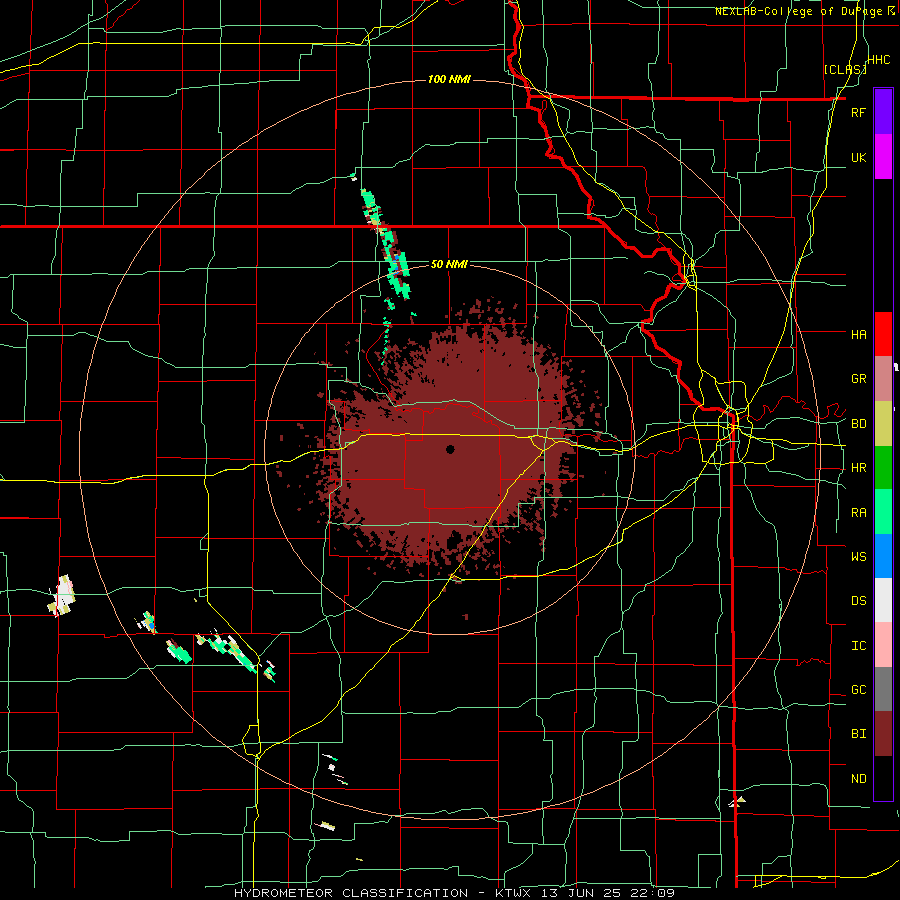This screenshot has width=900, height=900.
Task: Click the GR legend label
Action: point(858,379)
